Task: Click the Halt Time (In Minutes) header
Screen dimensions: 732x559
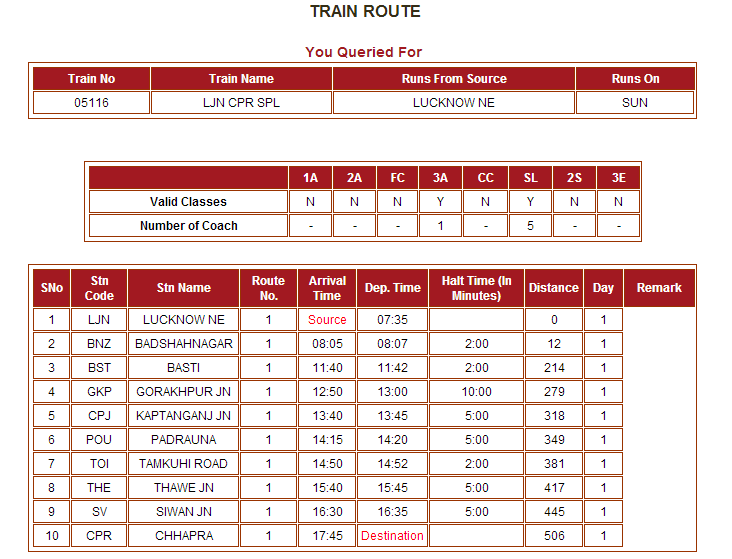Action: [x=477, y=288]
